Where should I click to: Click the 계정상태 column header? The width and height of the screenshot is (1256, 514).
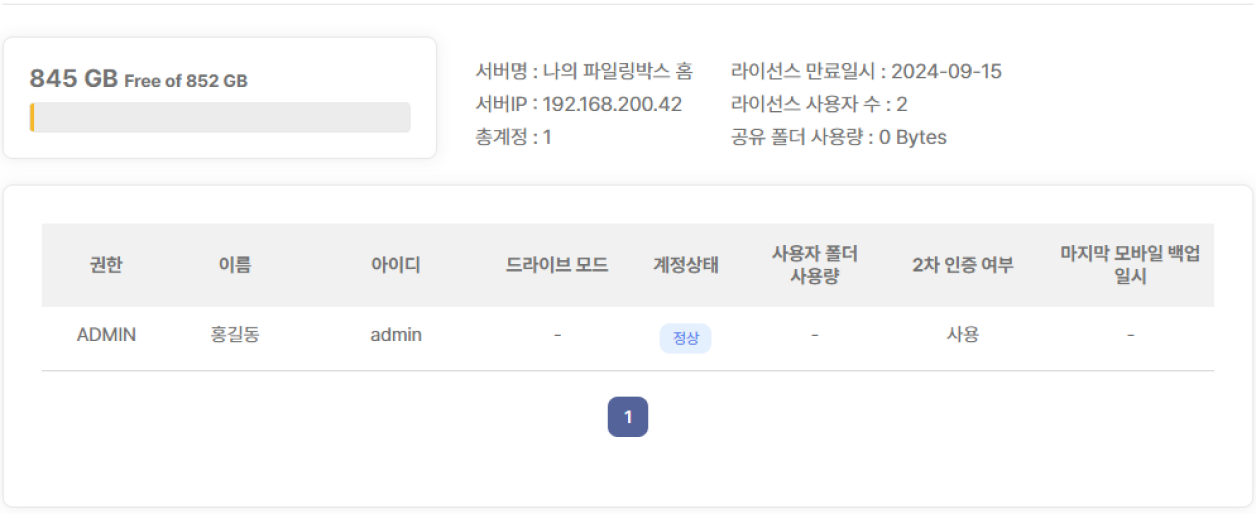click(685, 265)
